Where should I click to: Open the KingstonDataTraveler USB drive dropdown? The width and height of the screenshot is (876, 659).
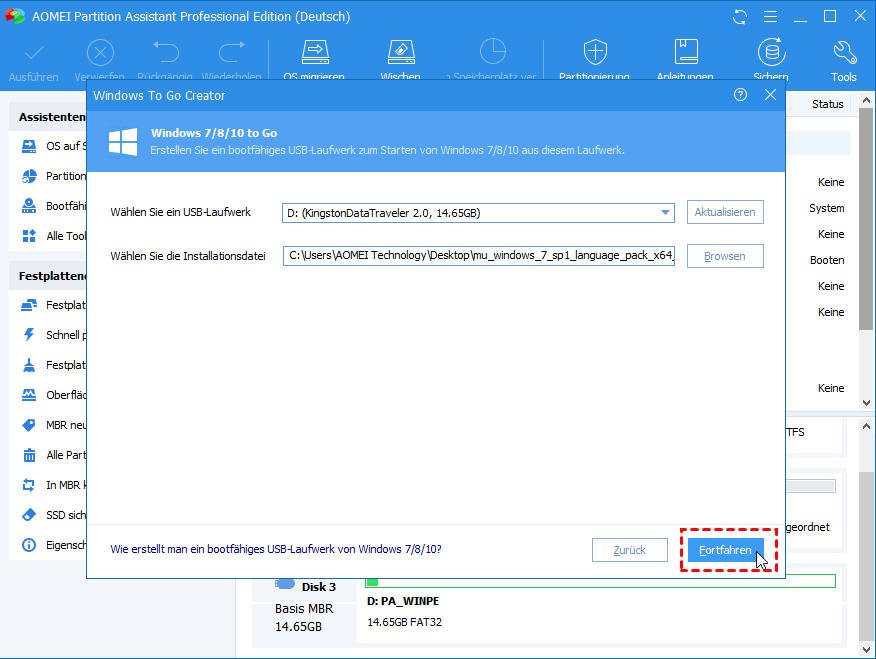663,212
